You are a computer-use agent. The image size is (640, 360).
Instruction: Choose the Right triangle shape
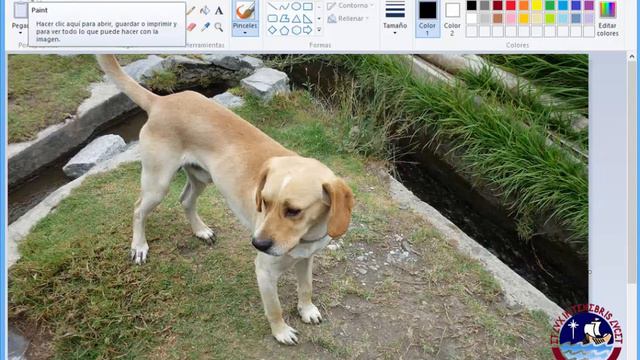pyautogui.click(x=308, y=18)
